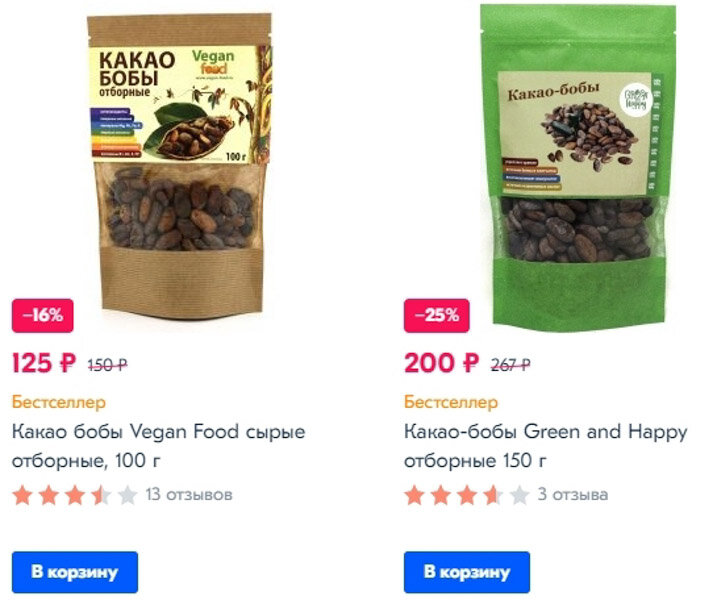This screenshot has width=717, height=600.
Task: Click fifth grey star of Green and Happy rating
Action: pos(519,495)
